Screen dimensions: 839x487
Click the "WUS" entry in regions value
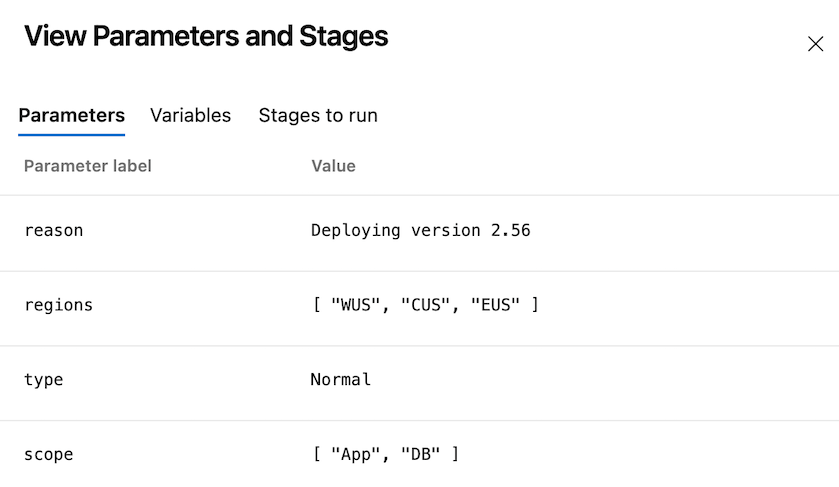point(356,305)
